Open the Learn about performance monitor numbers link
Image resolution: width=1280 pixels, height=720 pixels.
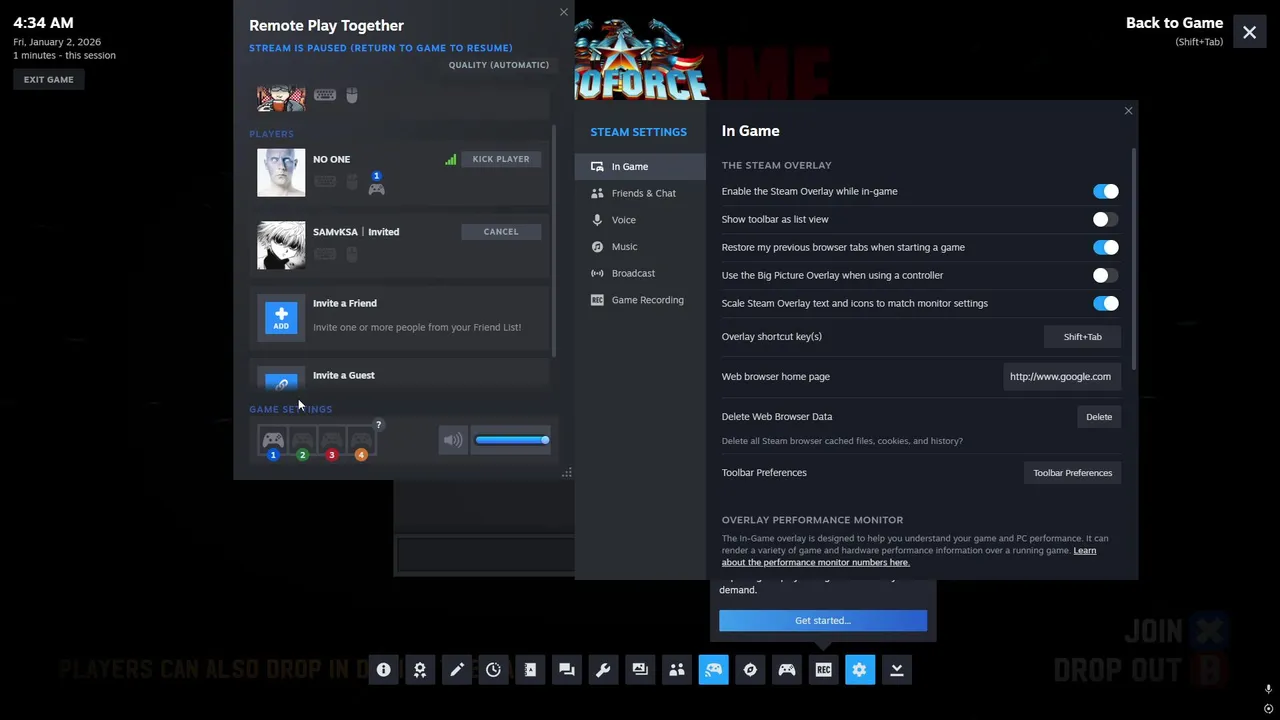coord(909,556)
